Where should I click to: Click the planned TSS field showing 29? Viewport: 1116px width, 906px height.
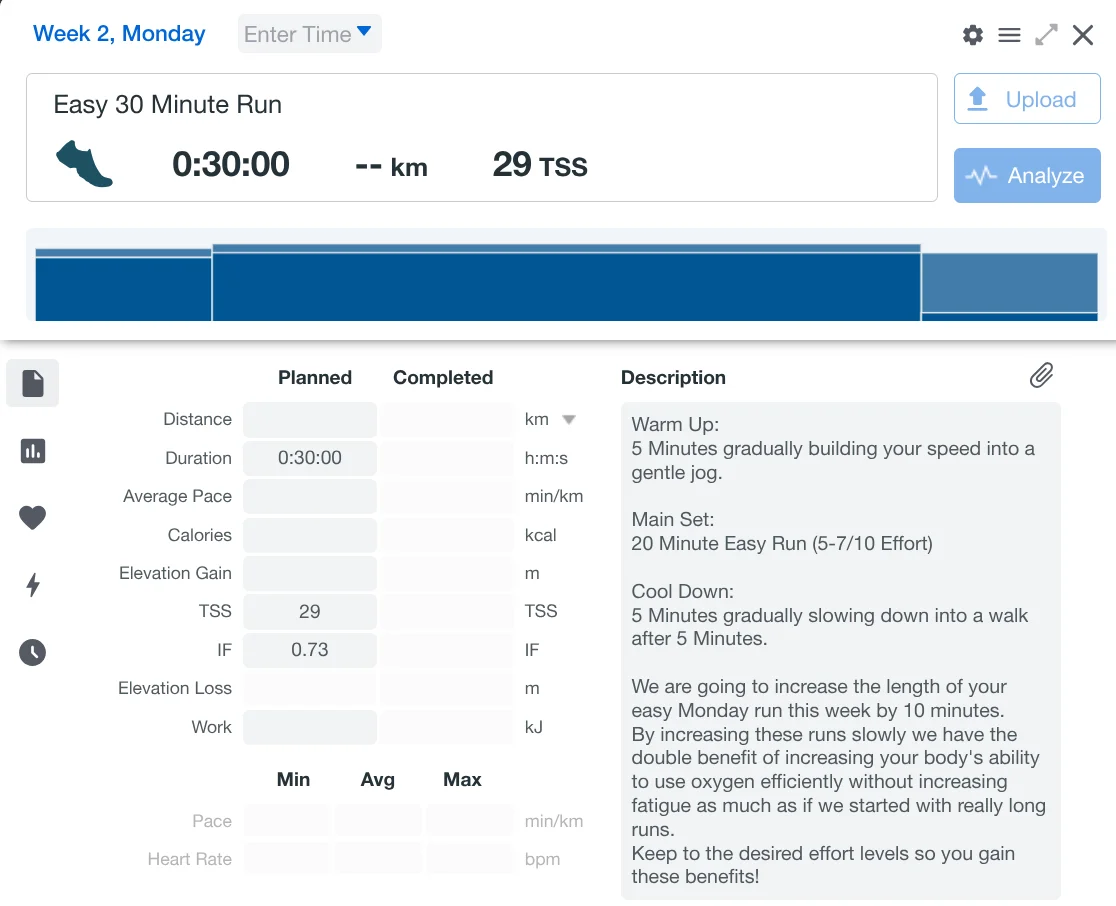tap(310, 611)
